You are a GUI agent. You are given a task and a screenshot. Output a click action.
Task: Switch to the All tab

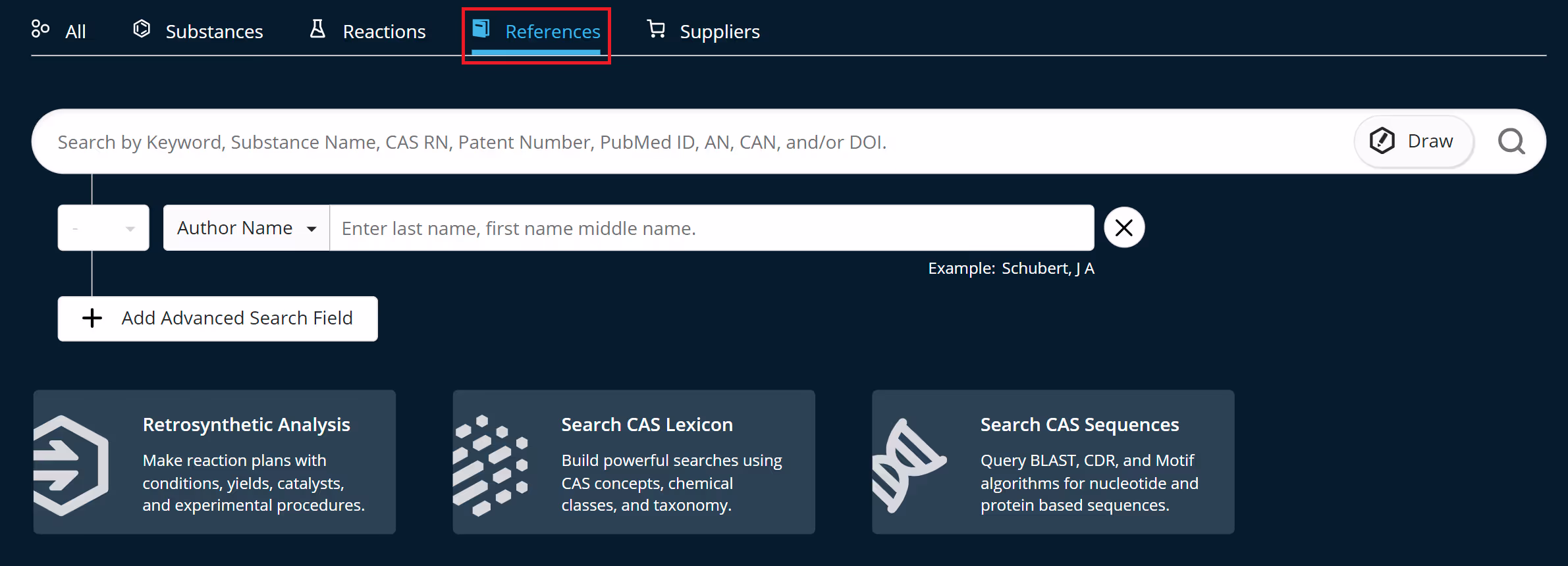[59, 30]
